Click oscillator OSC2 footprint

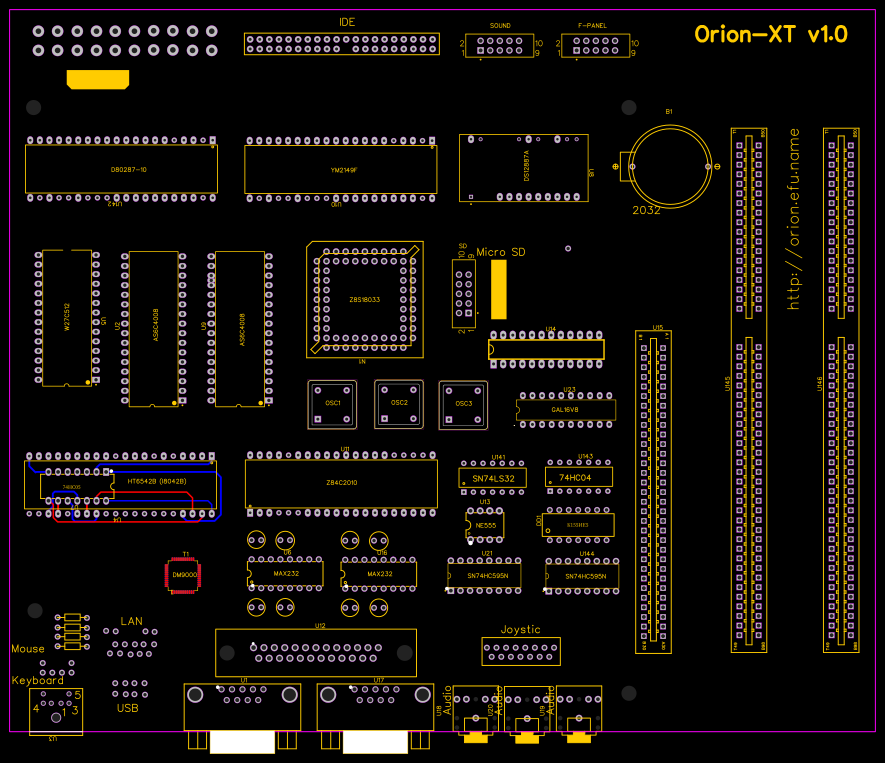coord(398,404)
